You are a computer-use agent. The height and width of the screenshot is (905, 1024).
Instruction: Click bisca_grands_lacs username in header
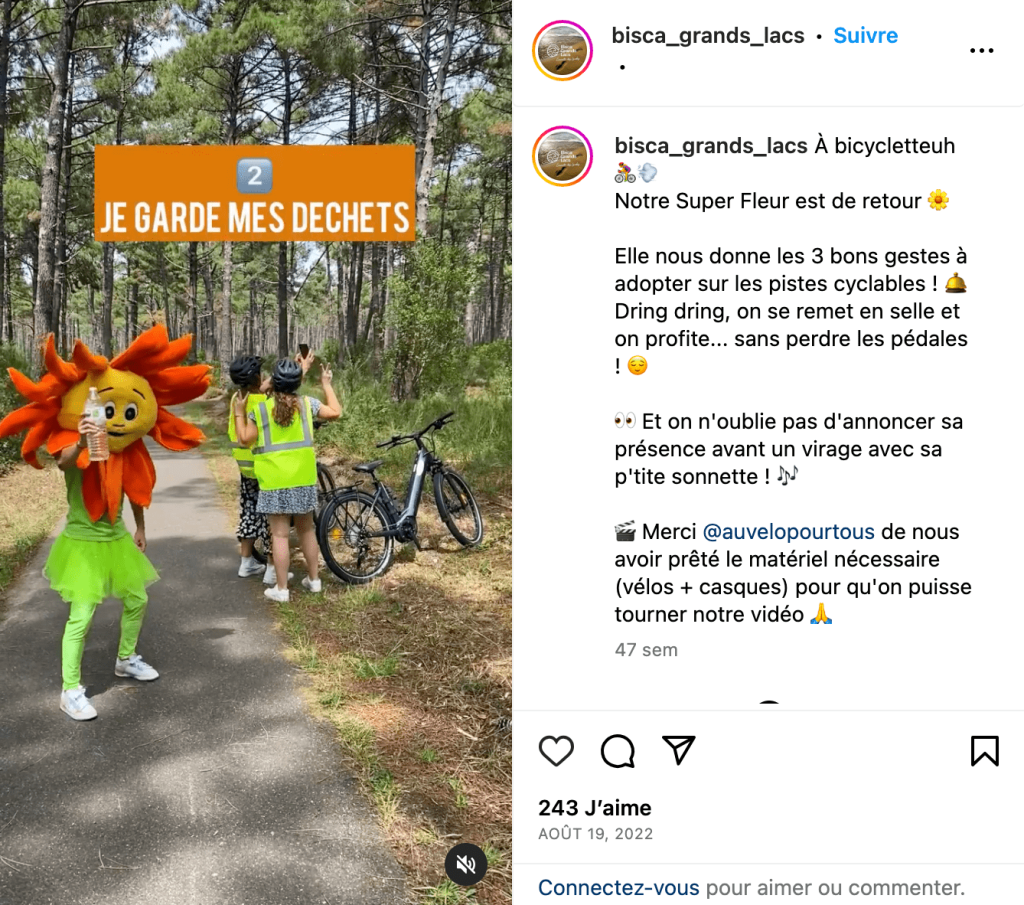click(708, 35)
